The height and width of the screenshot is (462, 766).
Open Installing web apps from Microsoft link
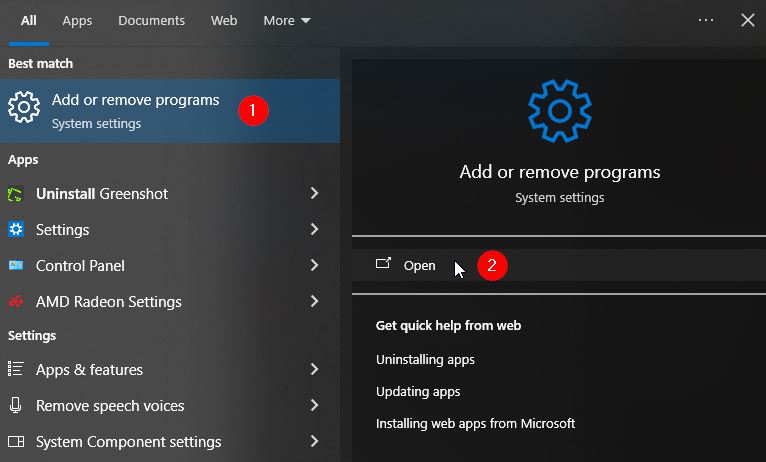[475, 423]
